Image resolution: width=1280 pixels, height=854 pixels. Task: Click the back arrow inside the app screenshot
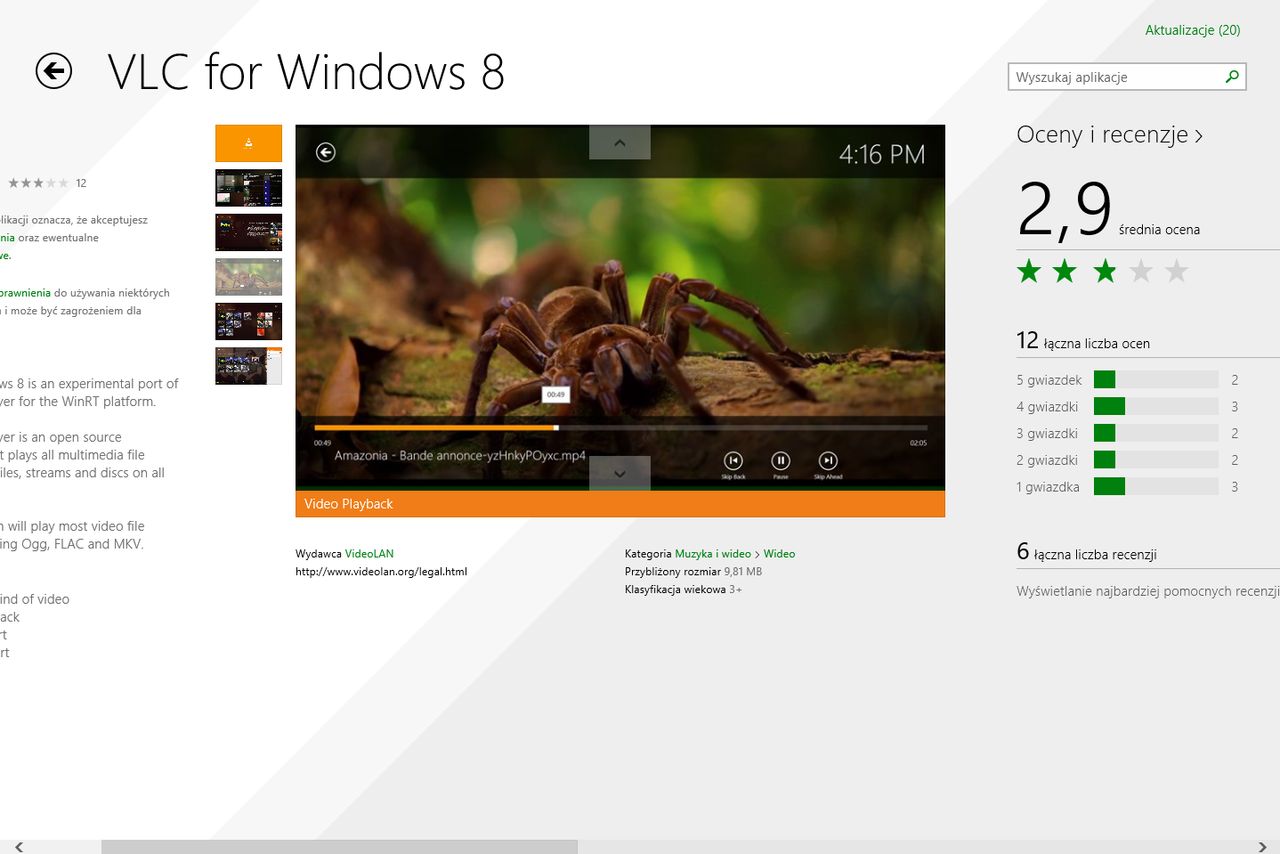[x=325, y=151]
